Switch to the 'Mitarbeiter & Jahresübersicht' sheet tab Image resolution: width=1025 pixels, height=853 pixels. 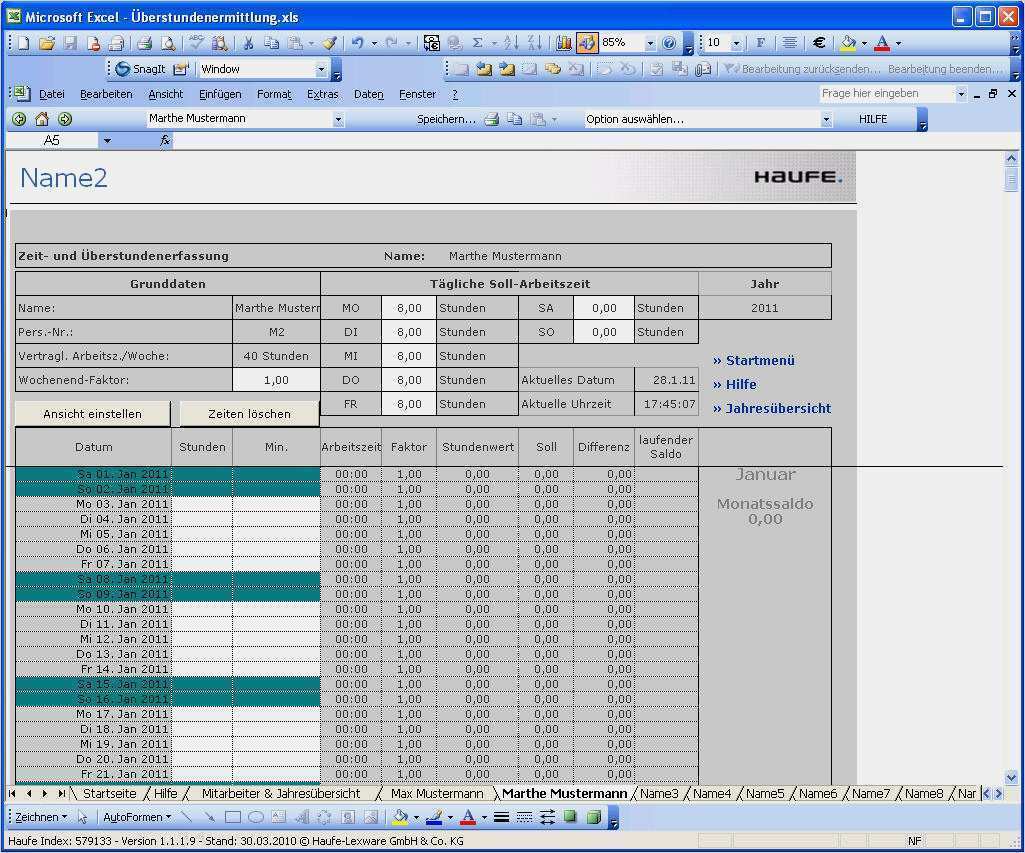click(x=280, y=793)
